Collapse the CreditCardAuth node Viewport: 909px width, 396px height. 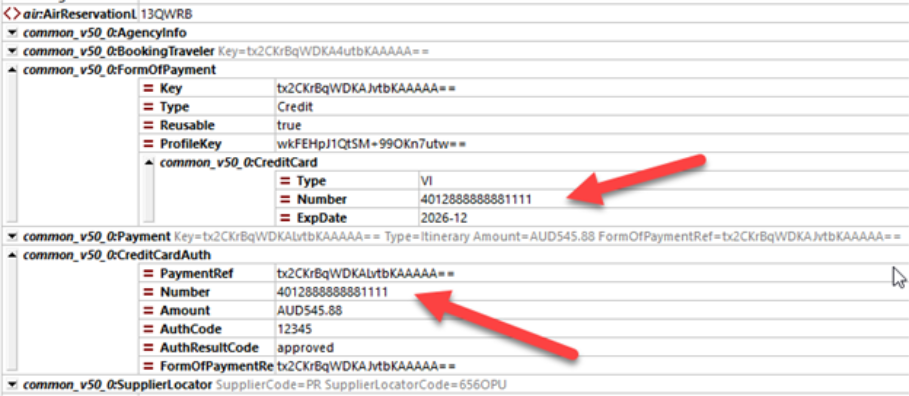point(12,255)
